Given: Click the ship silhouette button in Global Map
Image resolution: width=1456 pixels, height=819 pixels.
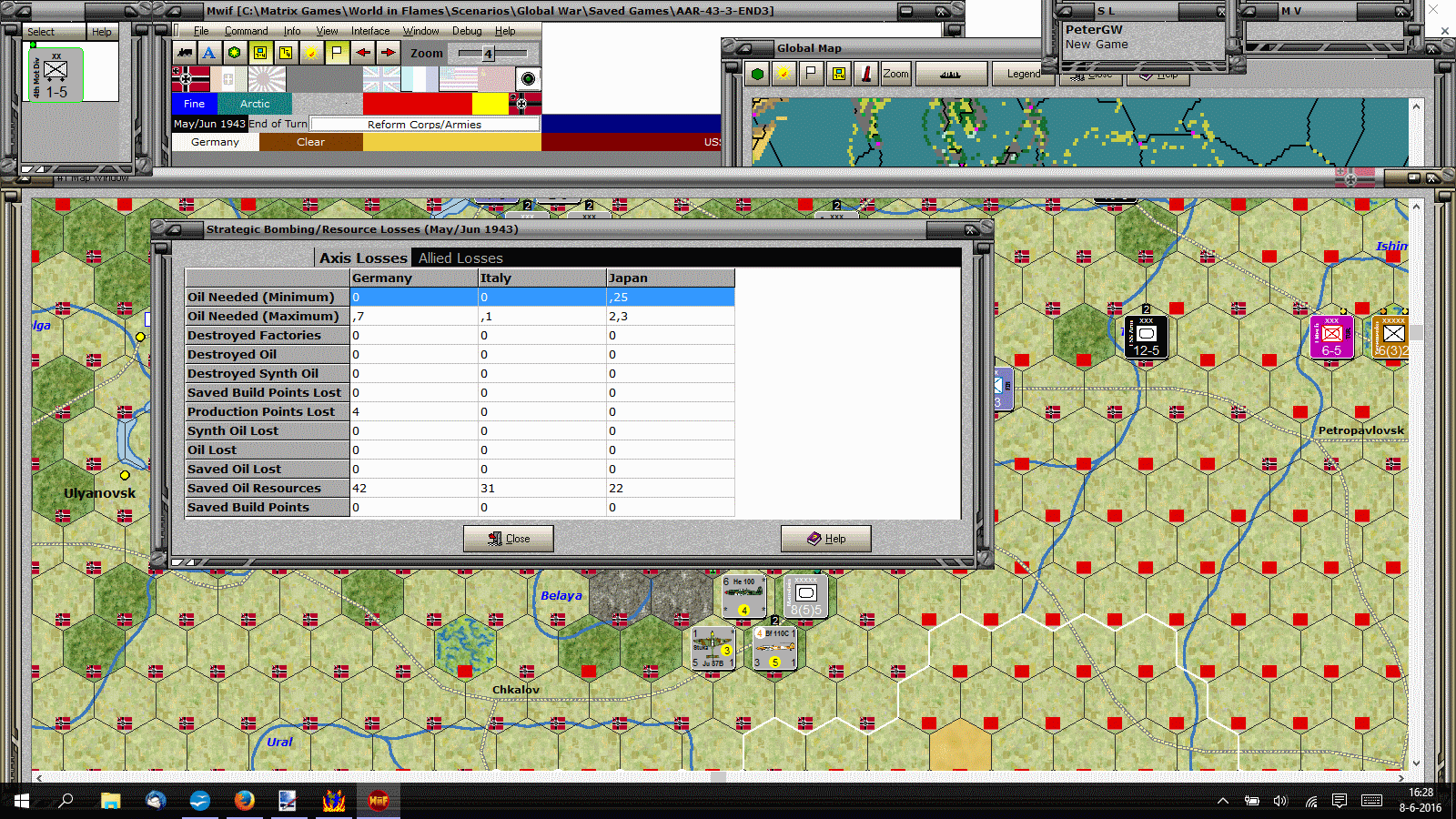Looking at the screenshot, I should coord(951,74).
